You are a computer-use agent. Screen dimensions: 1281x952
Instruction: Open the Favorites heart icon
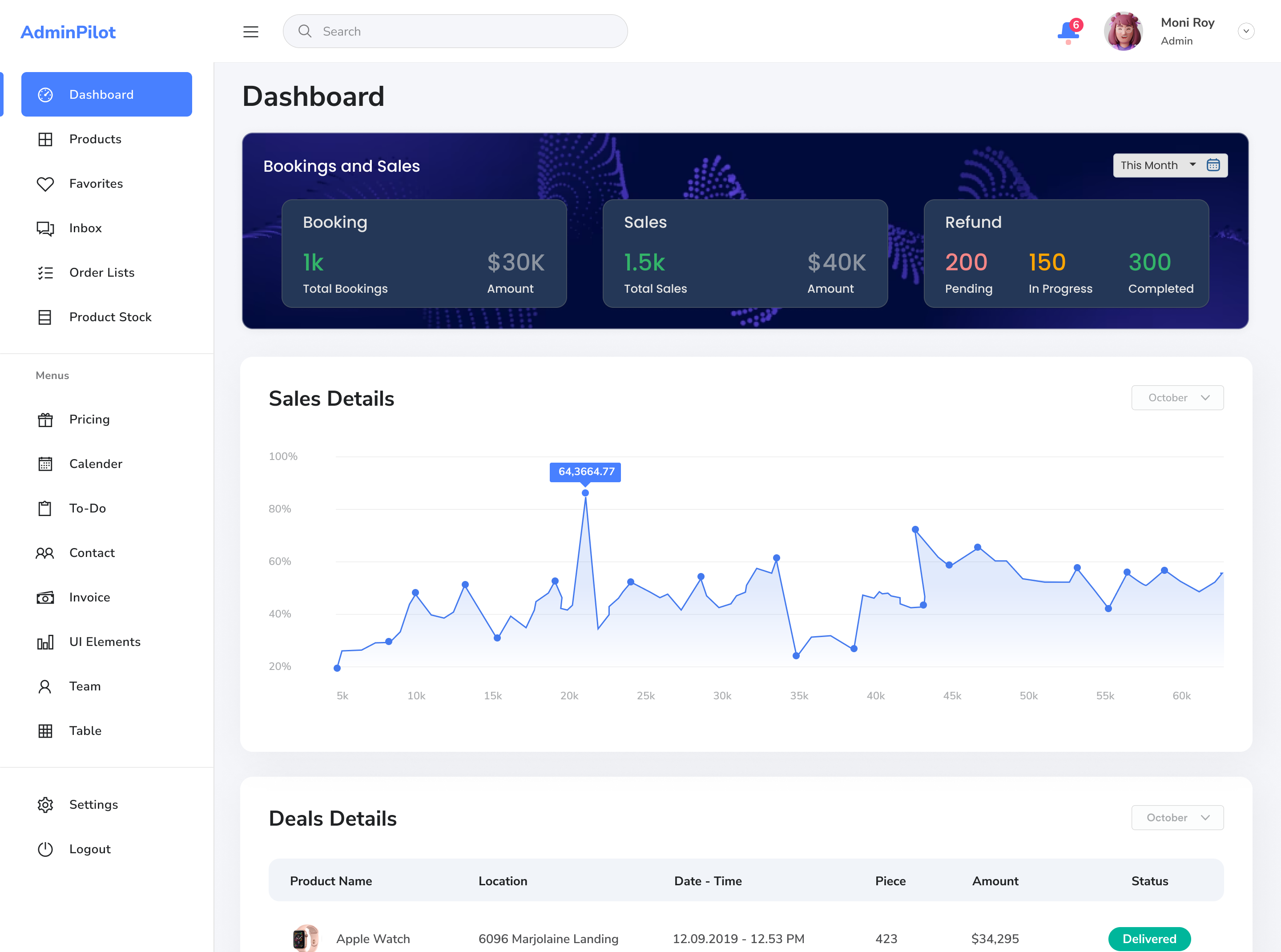click(45, 183)
